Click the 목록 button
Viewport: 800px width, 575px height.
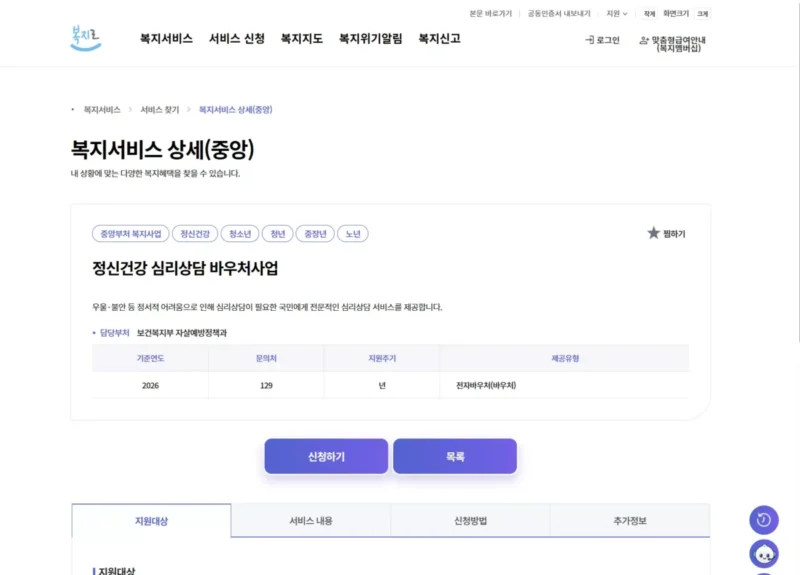coord(455,456)
